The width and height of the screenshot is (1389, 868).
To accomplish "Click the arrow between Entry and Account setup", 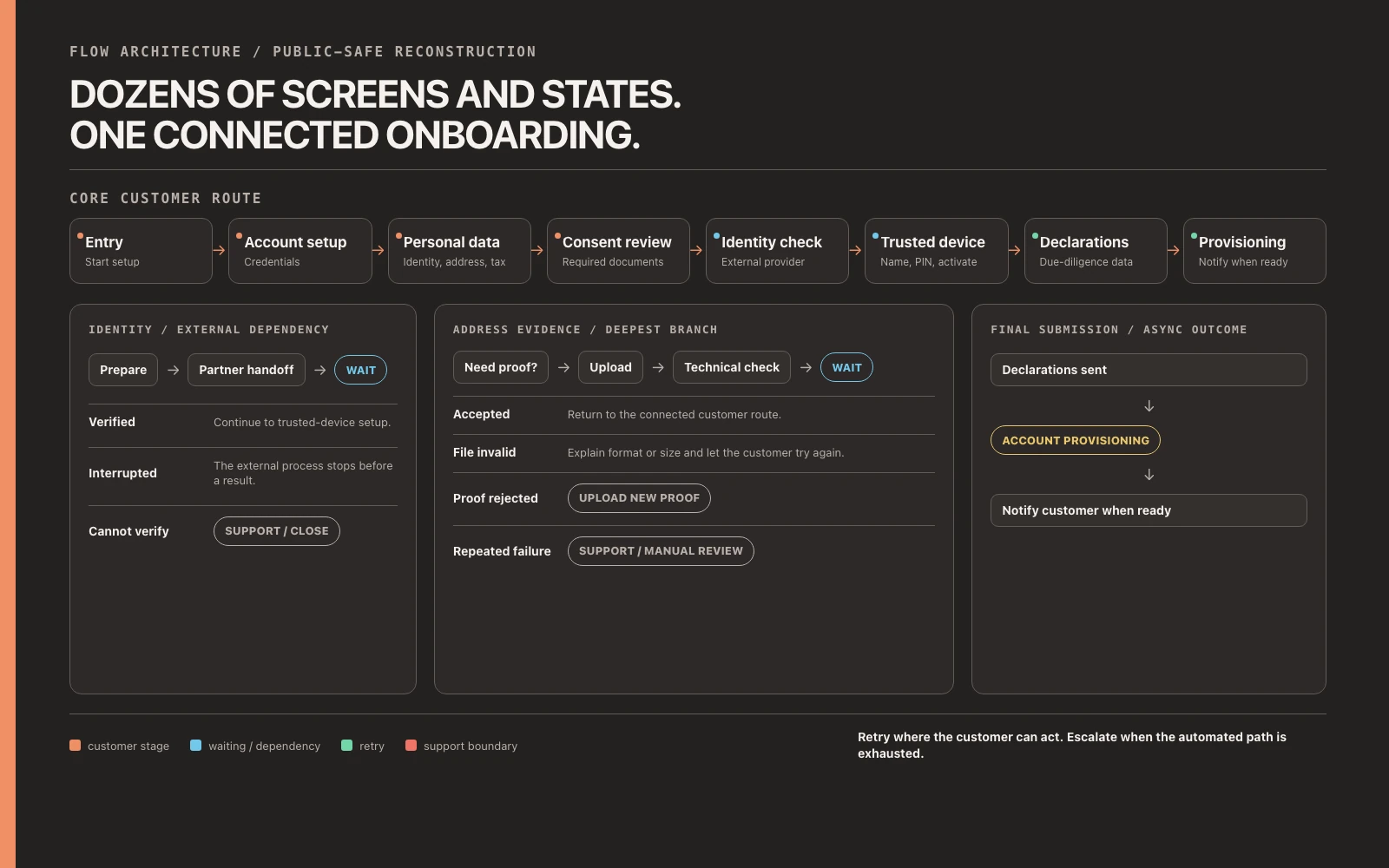I will pyautogui.click(x=220, y=250).
